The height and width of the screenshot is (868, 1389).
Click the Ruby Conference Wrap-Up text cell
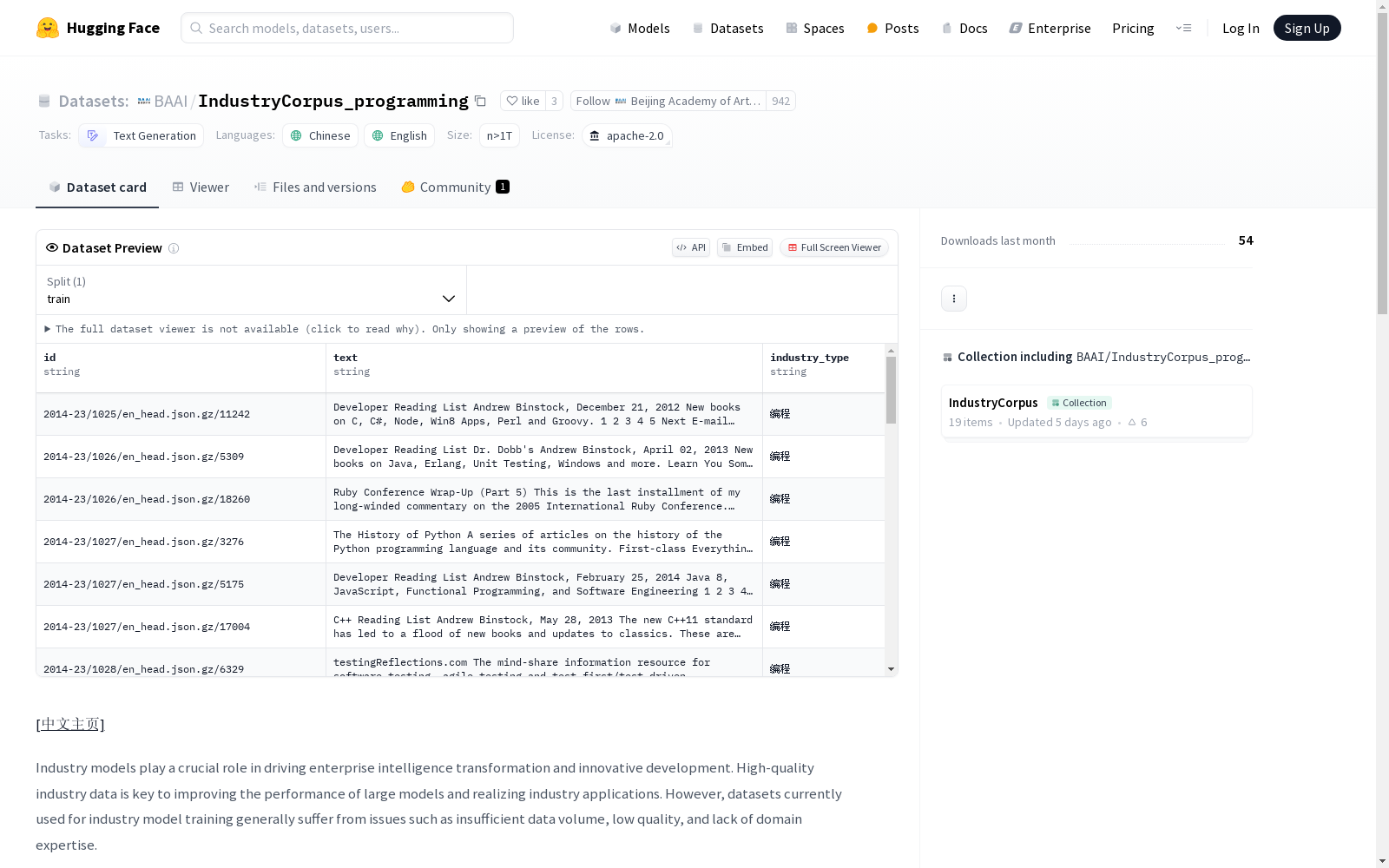click(x=544, y=499)
